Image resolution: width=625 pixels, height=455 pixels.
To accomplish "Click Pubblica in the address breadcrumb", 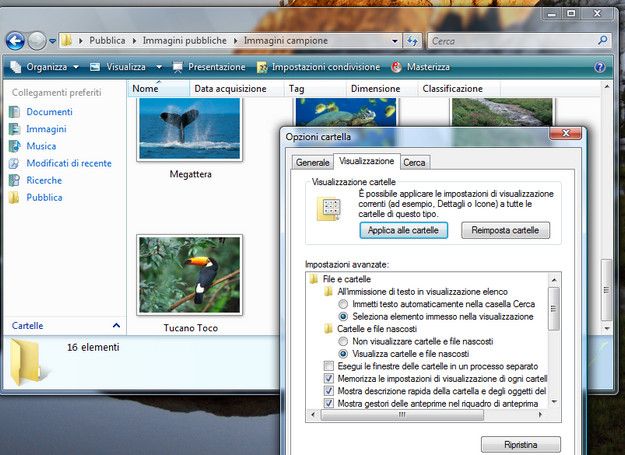I will 107,41.
